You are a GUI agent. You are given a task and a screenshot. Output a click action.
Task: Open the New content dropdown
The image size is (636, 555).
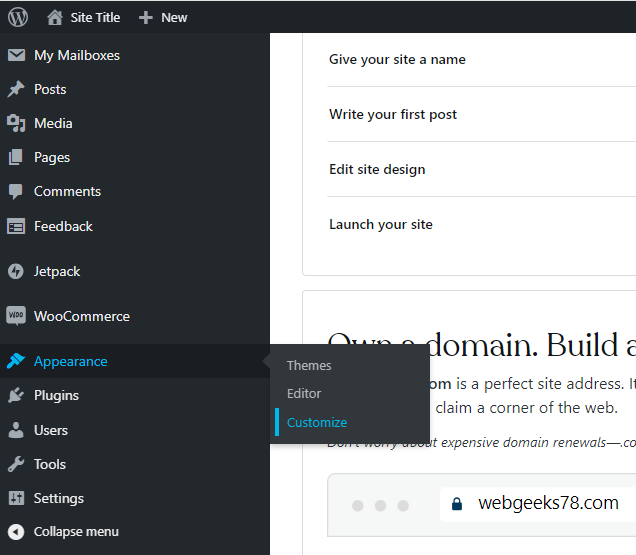point(163,17)
